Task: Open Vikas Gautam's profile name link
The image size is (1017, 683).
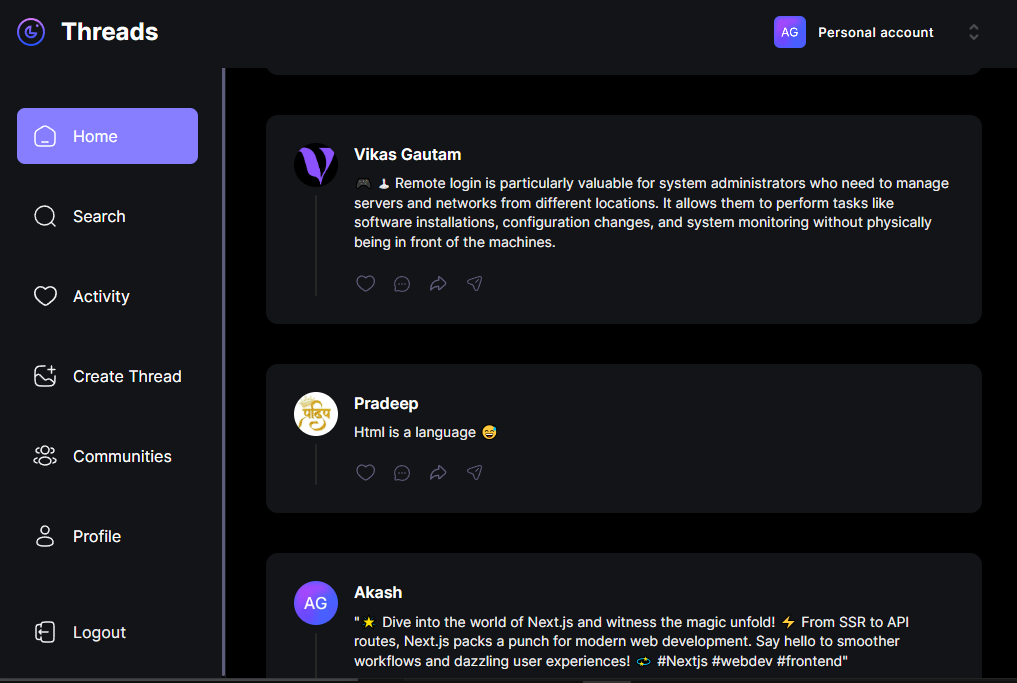Action: tap(407, 154)
